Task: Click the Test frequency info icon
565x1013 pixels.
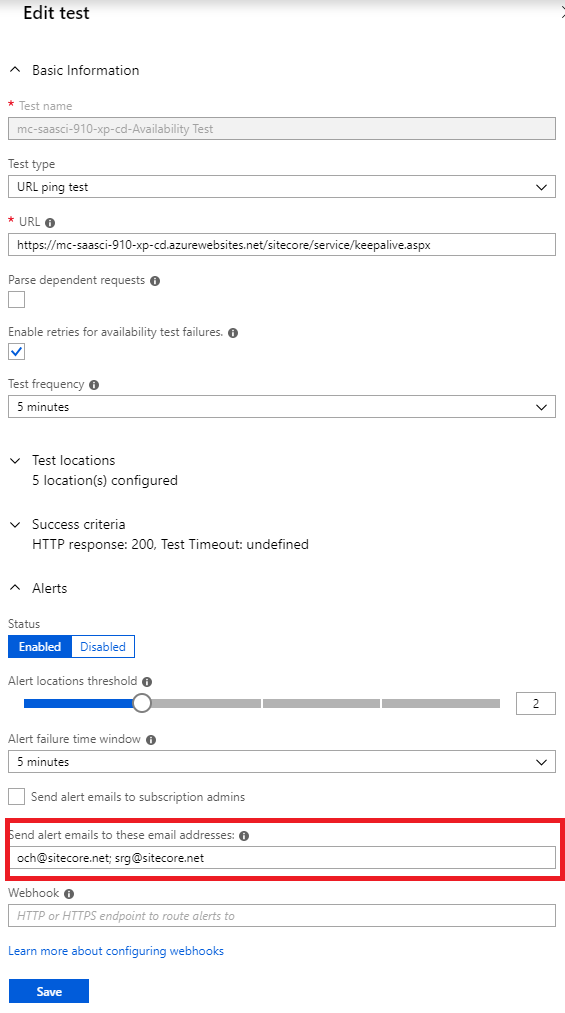Action: coord(94,385)
